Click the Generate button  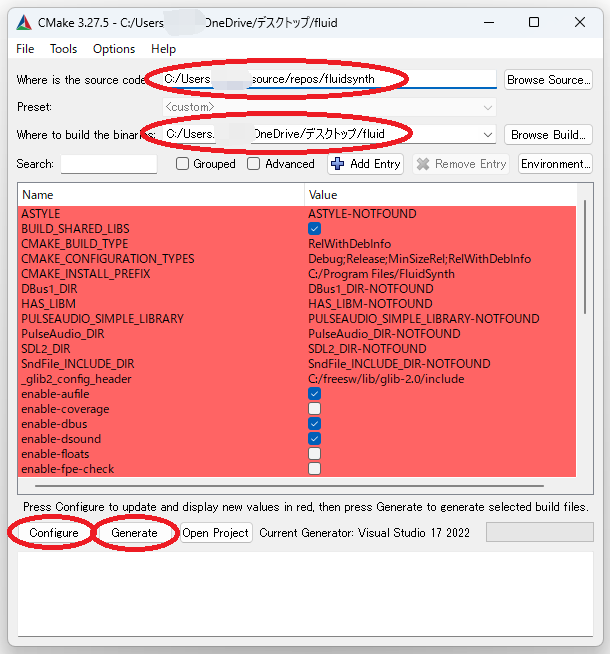click(134, 533)
